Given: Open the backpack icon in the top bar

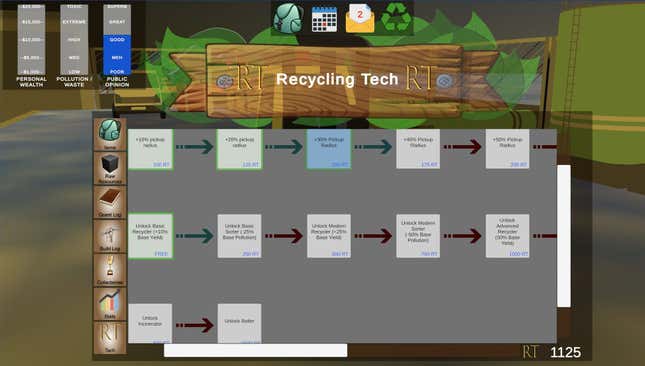Looking at the screenshot, I should pos(288,18).
